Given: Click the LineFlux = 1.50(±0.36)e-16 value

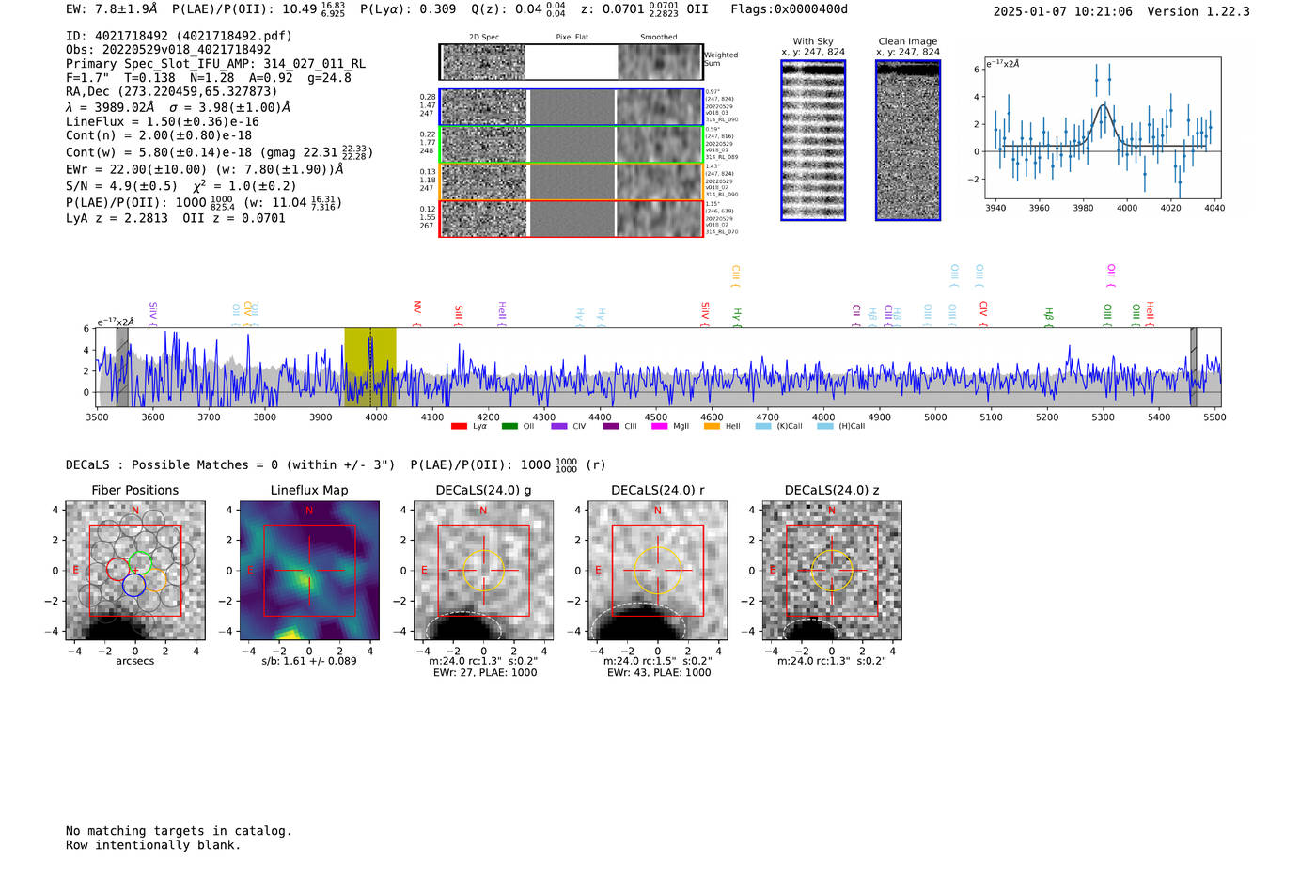Looking at the screenshot, I should coord(162,122).
